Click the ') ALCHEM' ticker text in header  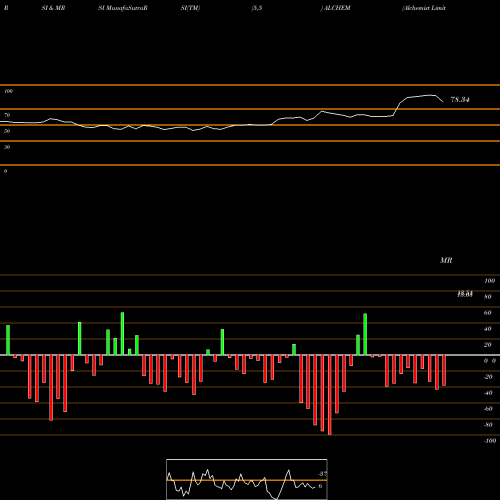(335, 8)
